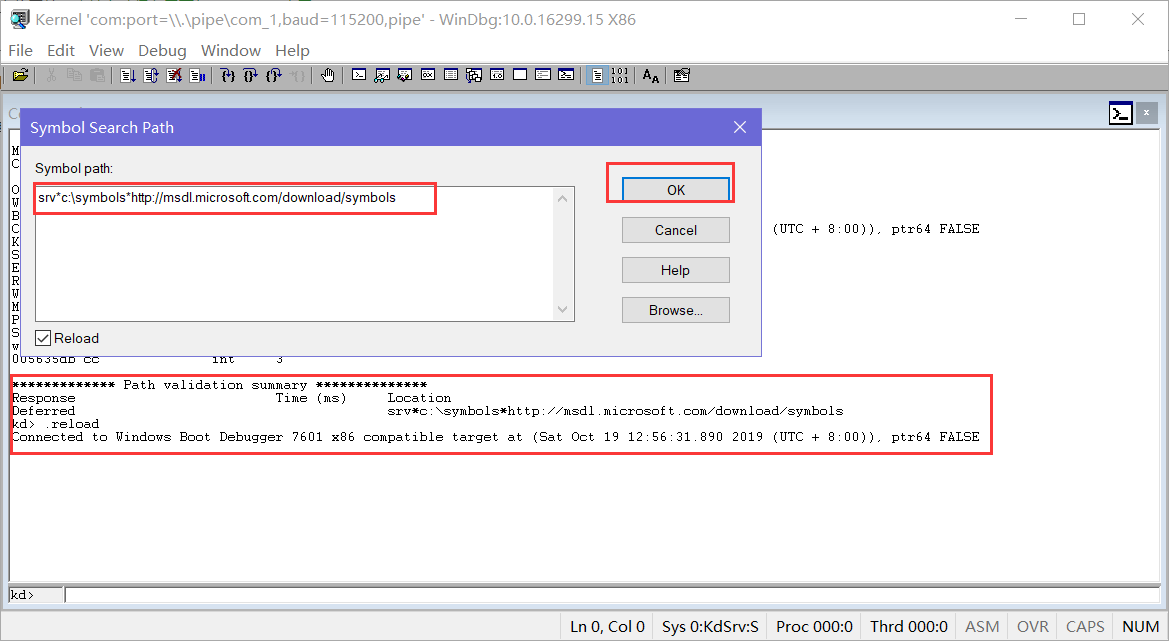Switch to Source mode off binary icon

point(620,75)
